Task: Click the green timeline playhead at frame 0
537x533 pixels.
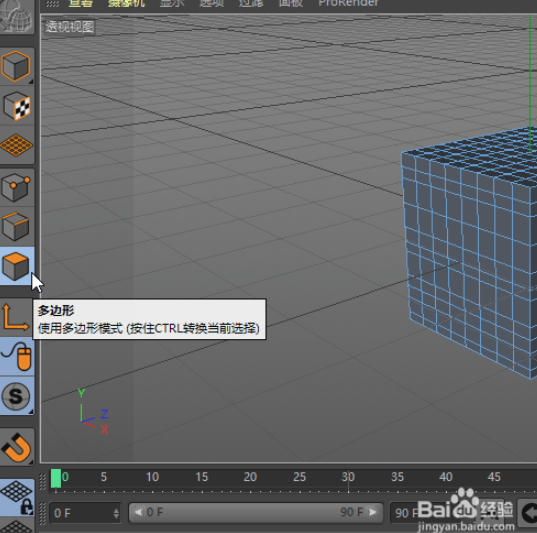Action: coord(56,478)
